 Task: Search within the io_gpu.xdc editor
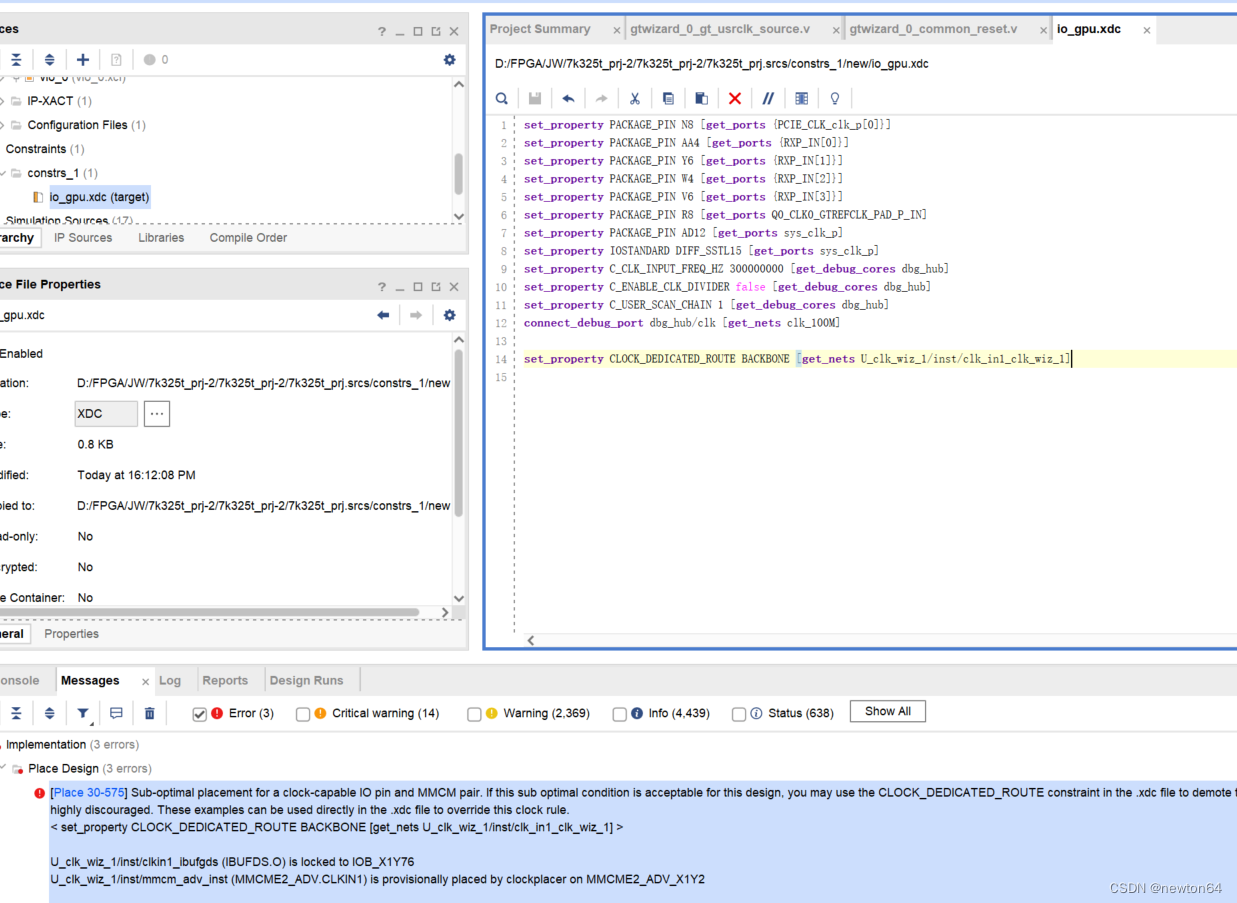tap(501, 98)
